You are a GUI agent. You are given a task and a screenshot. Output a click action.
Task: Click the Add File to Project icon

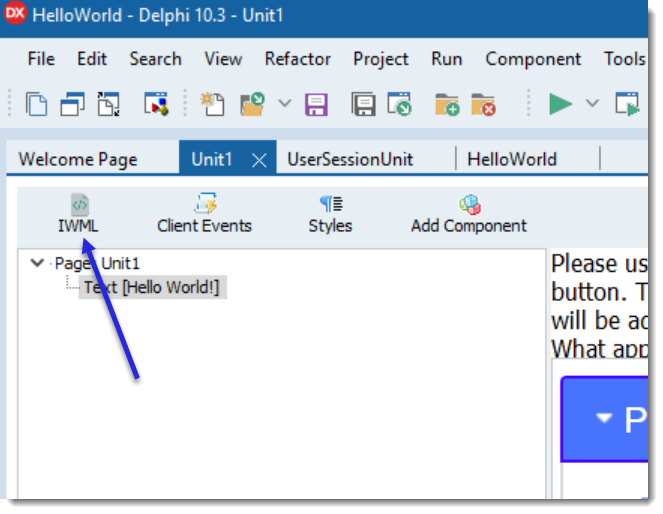click(446, 103)
